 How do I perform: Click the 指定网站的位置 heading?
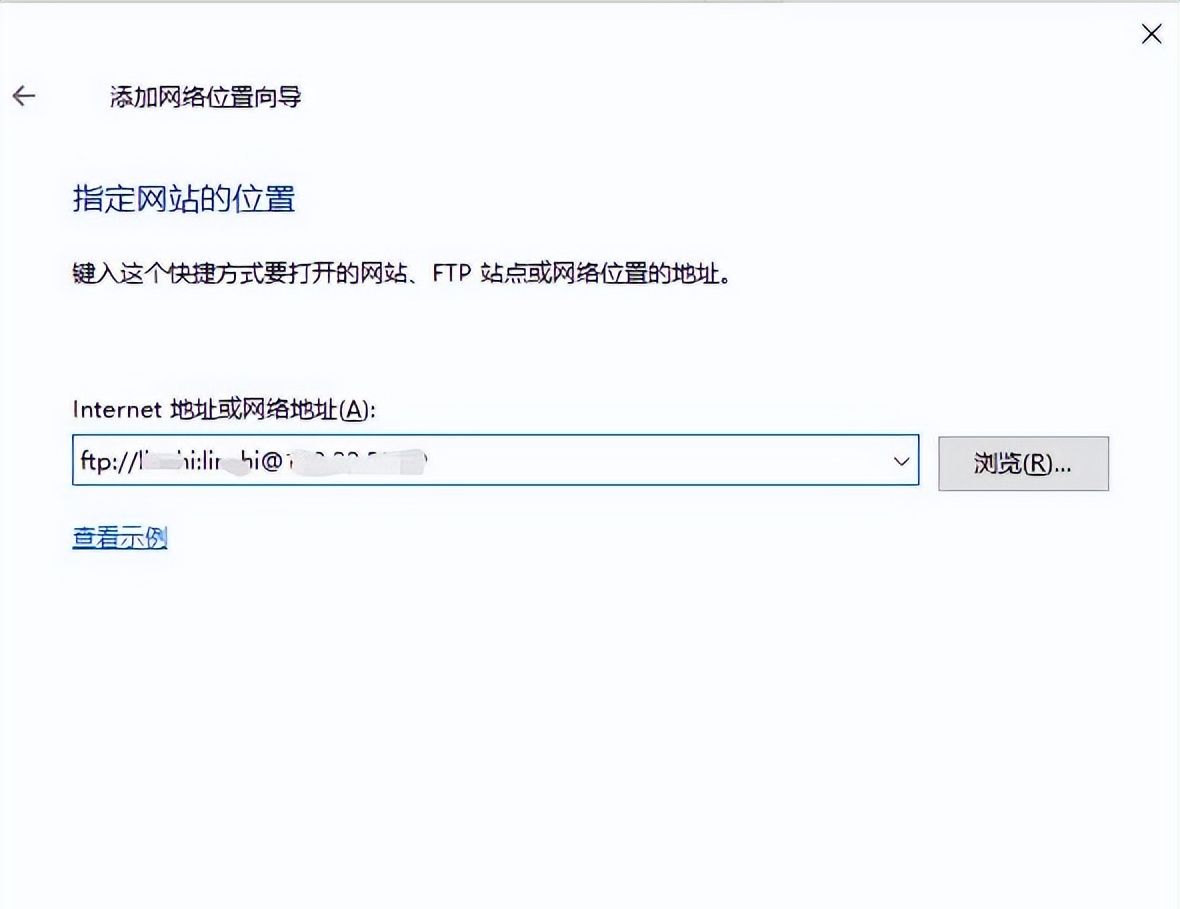[x=183, y=198]
